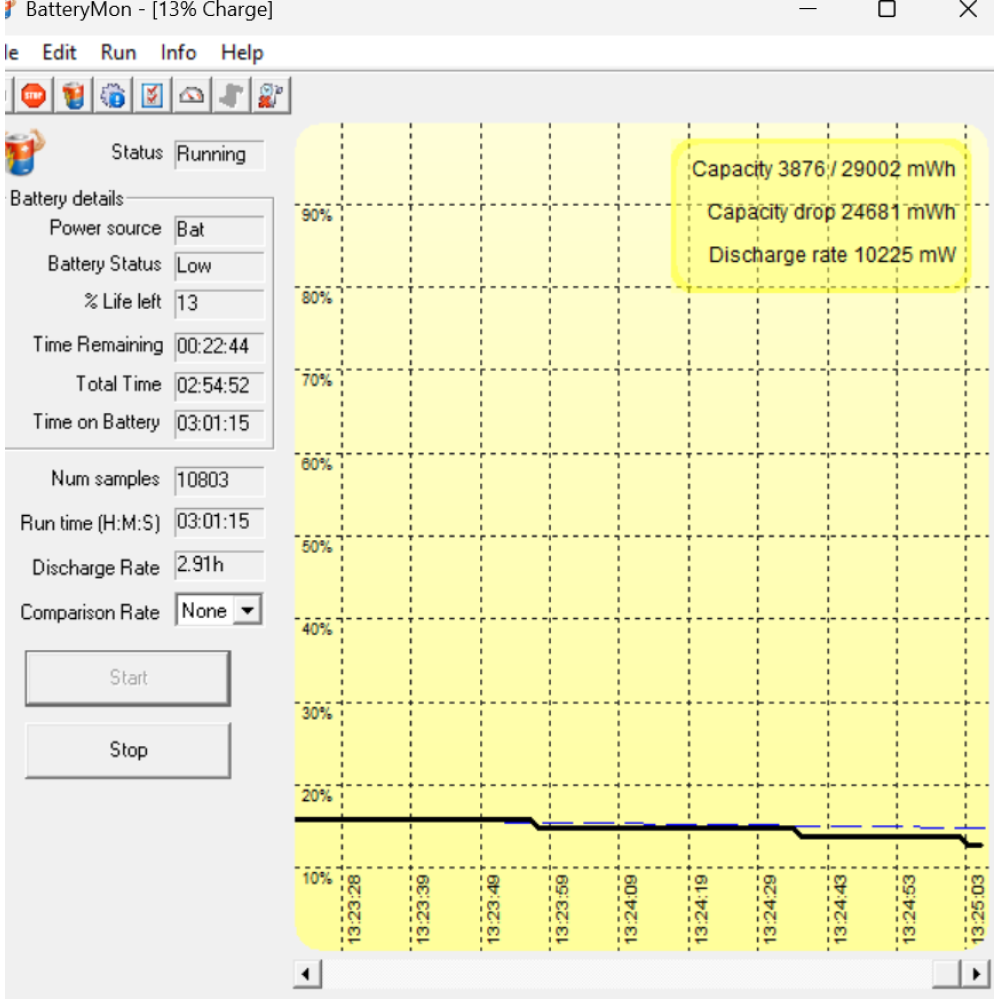Click the battery icon in the toolbar
This screenshot has height=1000, width=1000.
pos(73,96)
